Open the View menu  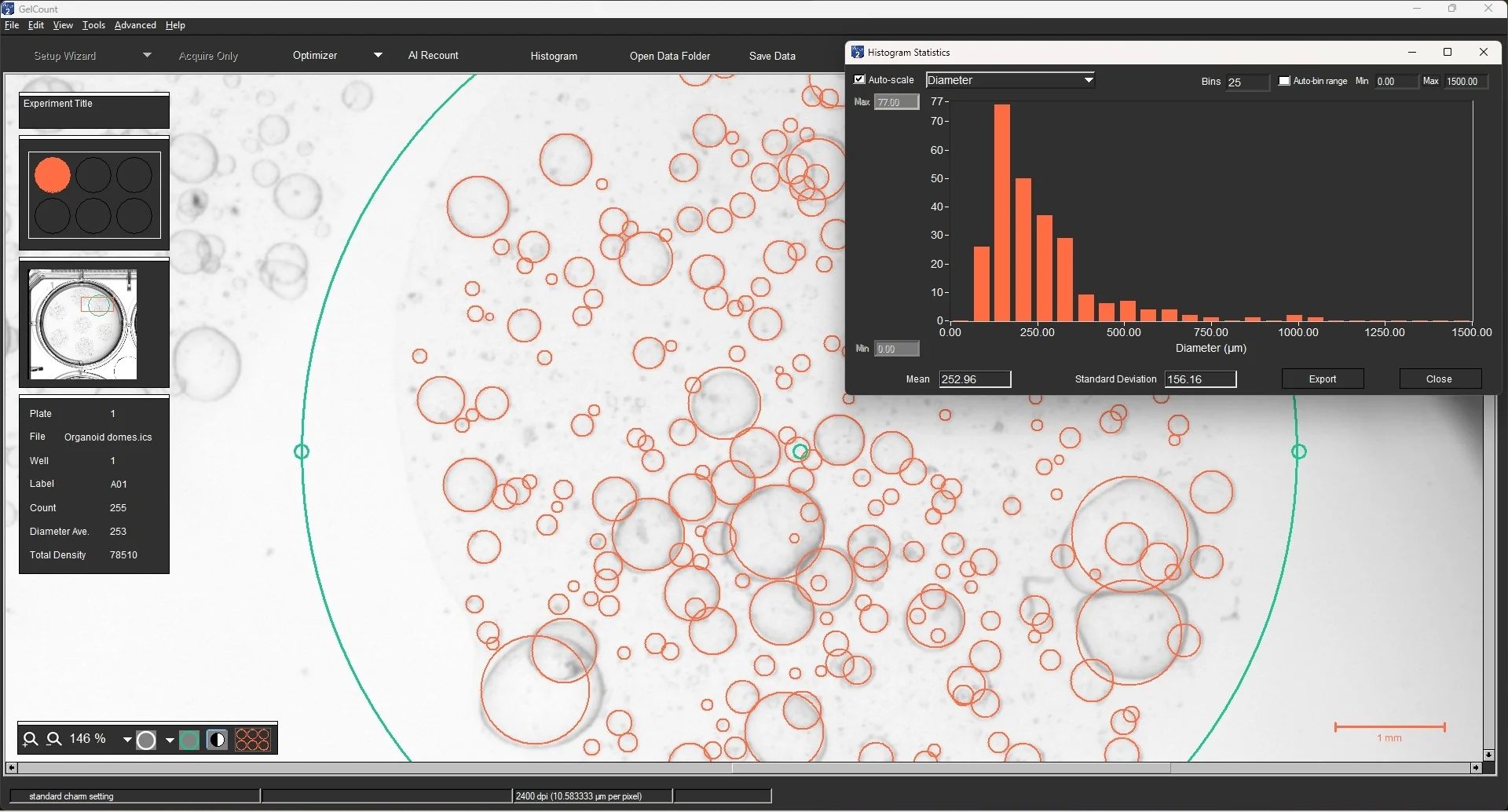point(63,25)
